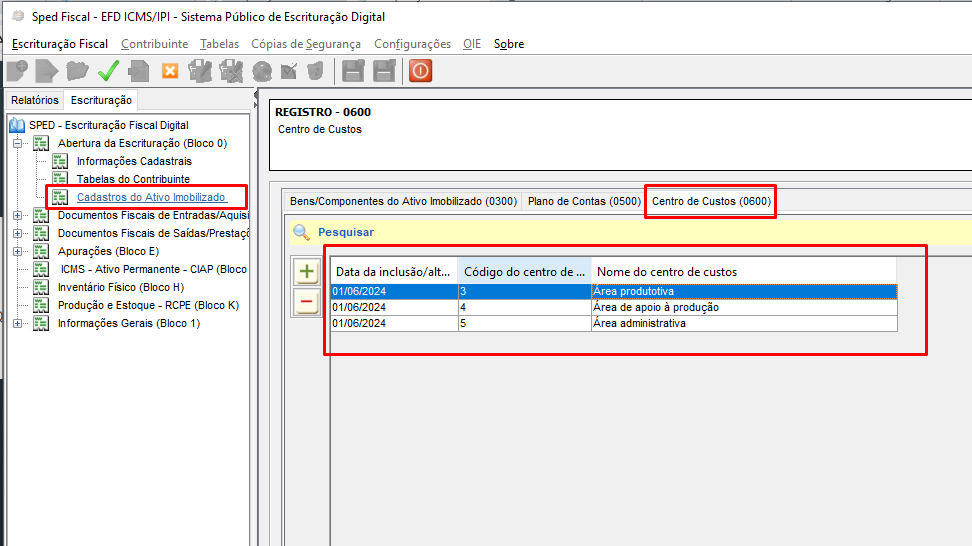Screen dimensions: 972x546
Task: Click the red minus remove record button
Action: tap(307, 301)
